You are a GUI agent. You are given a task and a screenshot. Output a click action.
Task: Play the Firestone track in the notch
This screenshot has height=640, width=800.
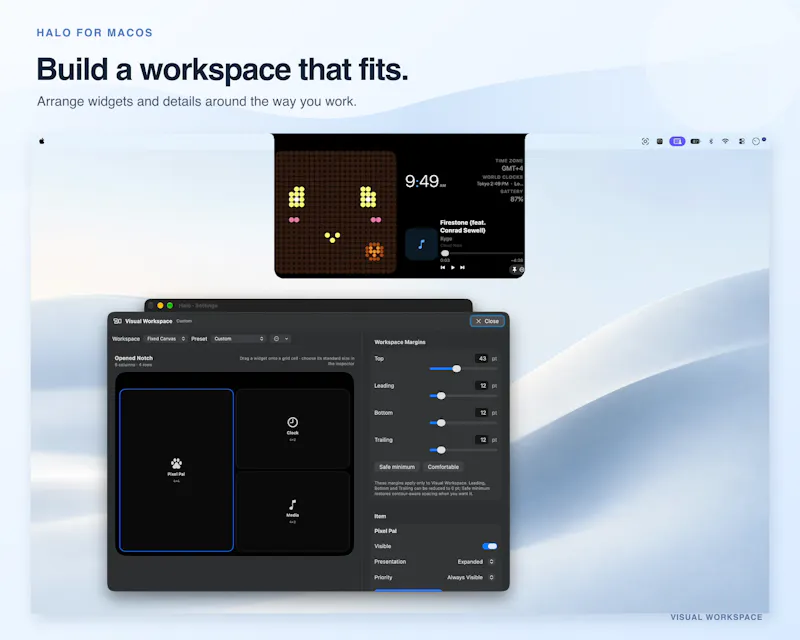pyautogui.click(x=453, y=267)
